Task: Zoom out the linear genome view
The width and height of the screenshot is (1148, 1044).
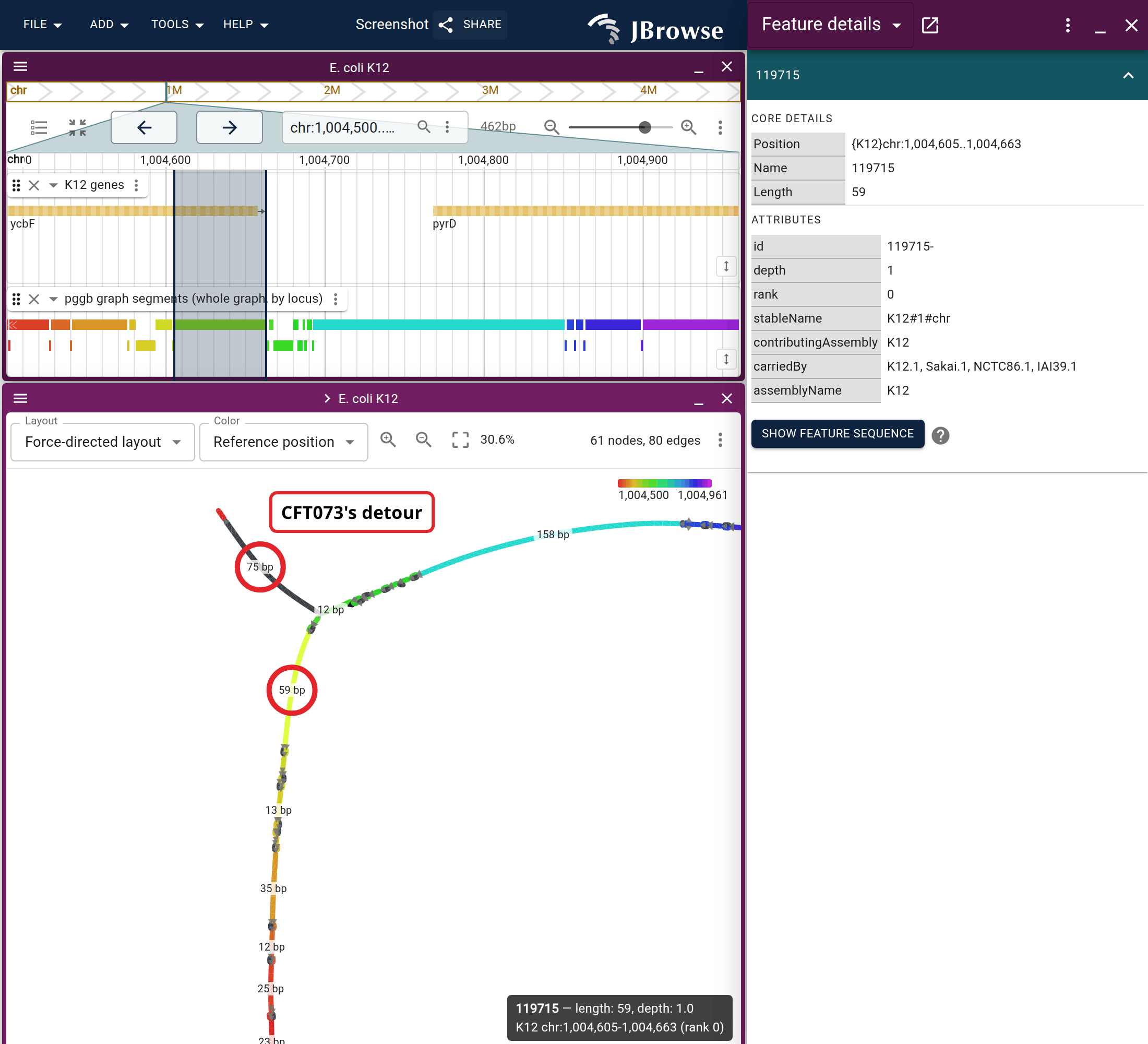Action: pyautogui.click(x=551, y=127)
